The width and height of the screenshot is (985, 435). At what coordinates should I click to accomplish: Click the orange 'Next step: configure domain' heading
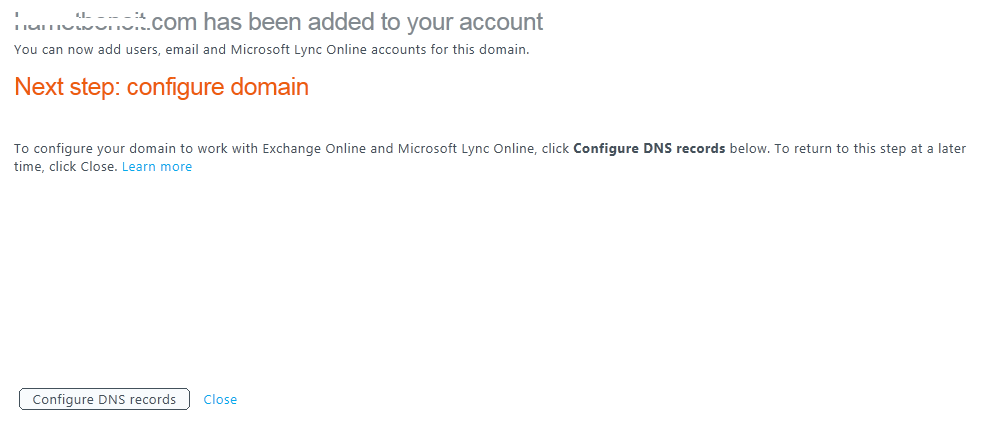[x=161, y=87]
